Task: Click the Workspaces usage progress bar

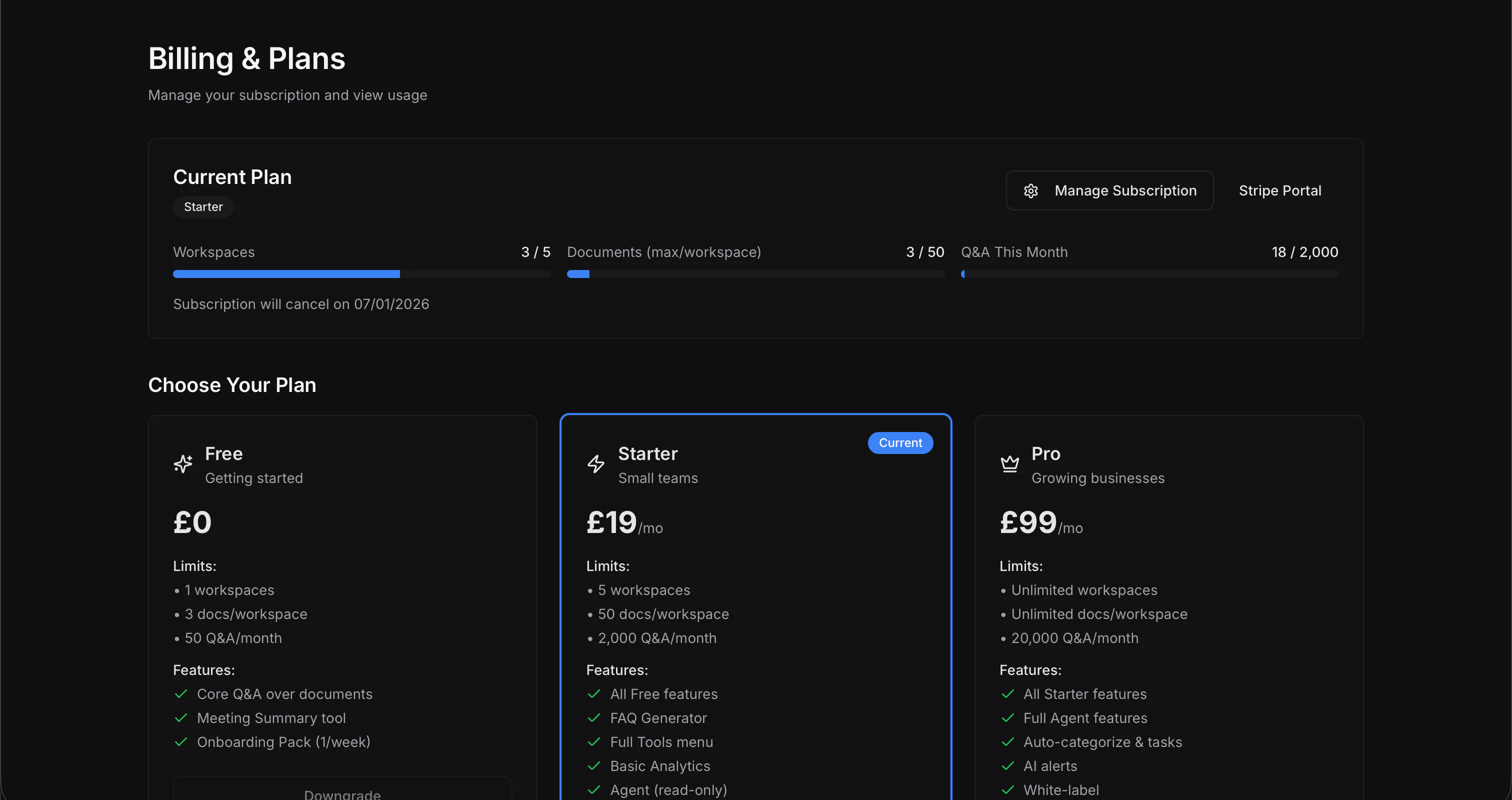Action: click(361, 274)
